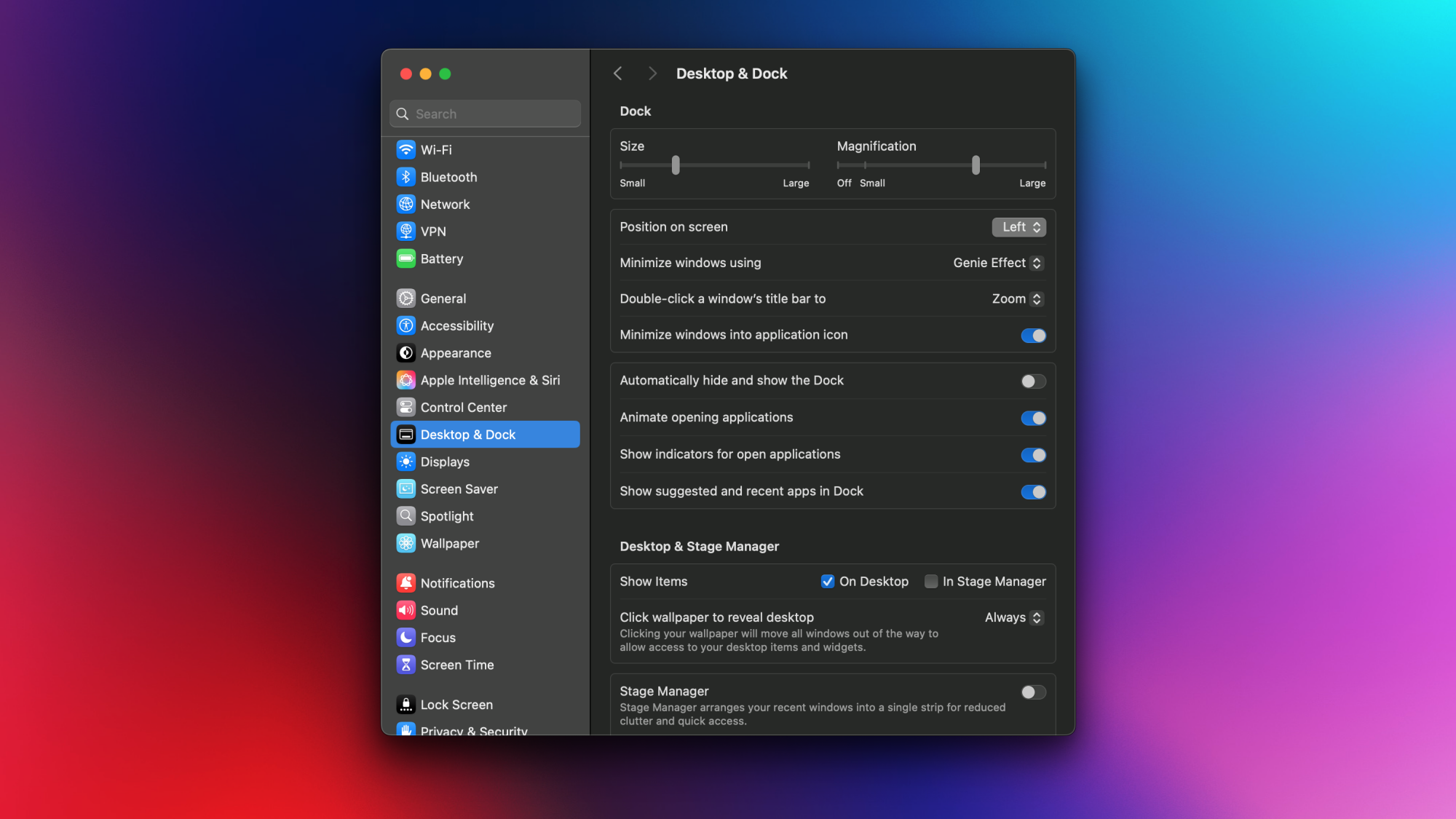Open the VPN icon in sidebar
The width and height of the screenshot is (1456, 819).
pyautogui.click(x=406, y=232)
